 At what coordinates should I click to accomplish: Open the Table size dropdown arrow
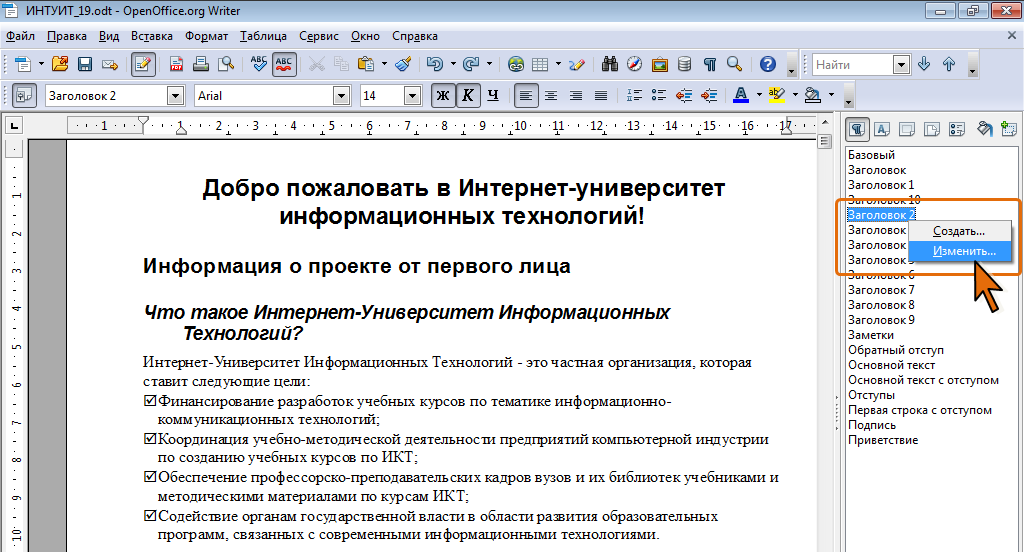coord(558,64)
